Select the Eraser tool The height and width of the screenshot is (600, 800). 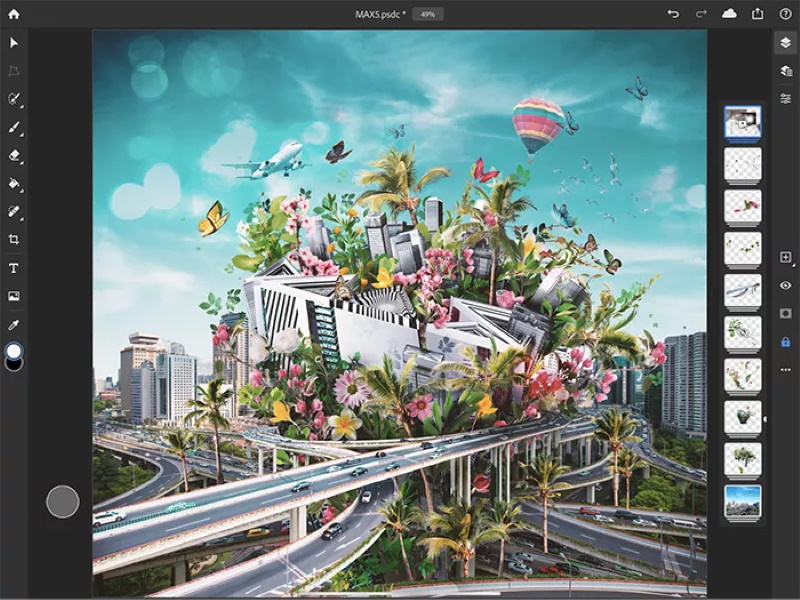click(x=14, y=156)
